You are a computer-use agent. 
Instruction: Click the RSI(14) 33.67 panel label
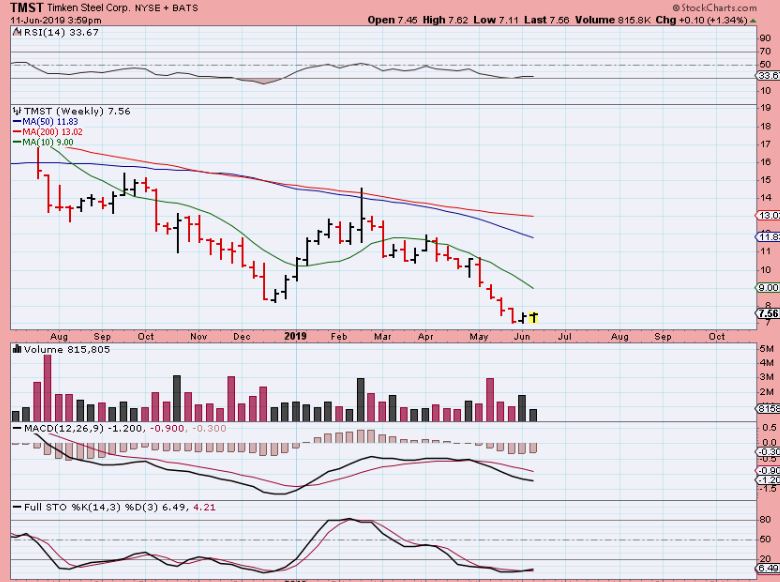tap(61, 32)
